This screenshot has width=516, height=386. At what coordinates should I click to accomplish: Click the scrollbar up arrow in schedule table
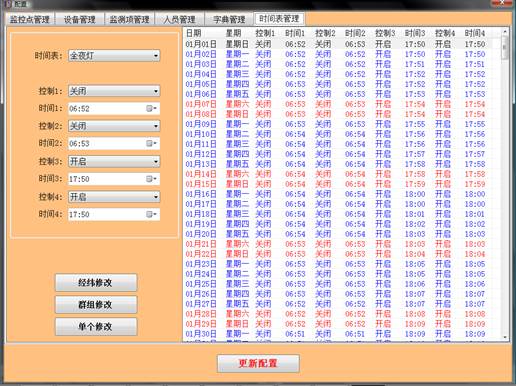pyautogui.click(x=505, y=32)
